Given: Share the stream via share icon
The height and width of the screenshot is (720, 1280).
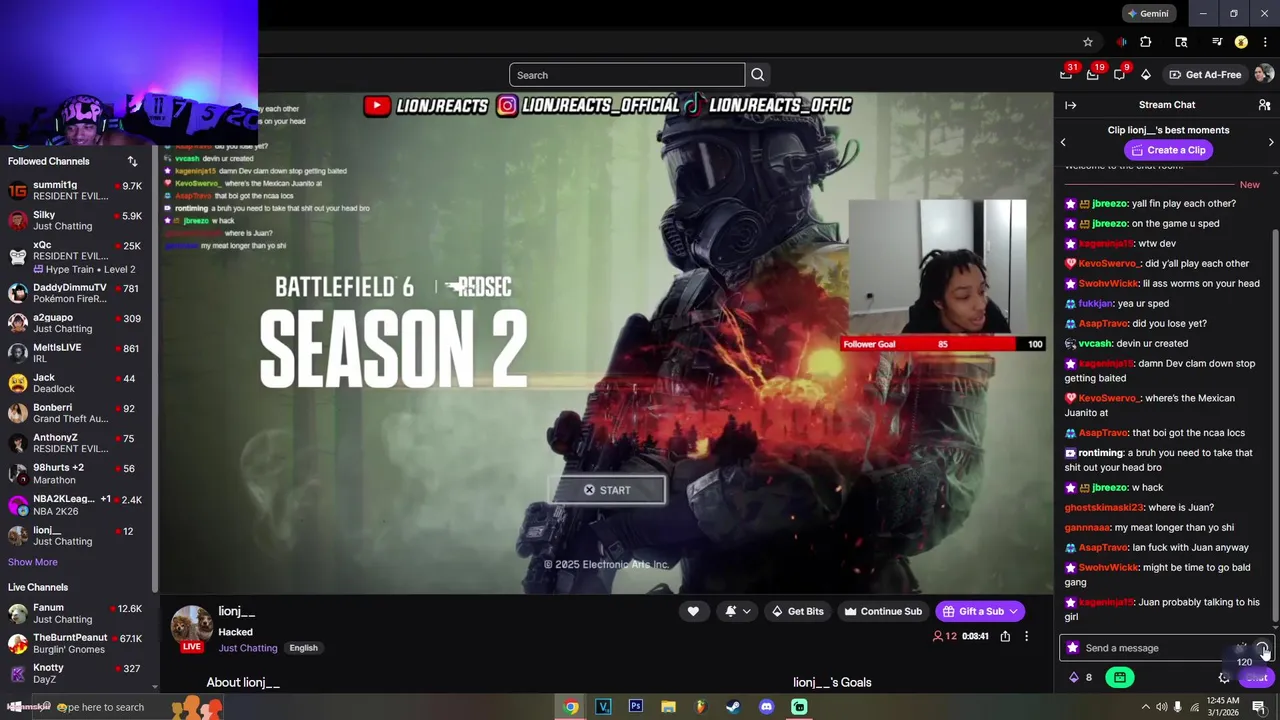Looking at the screenshot, I should [x=1005, y=636].
